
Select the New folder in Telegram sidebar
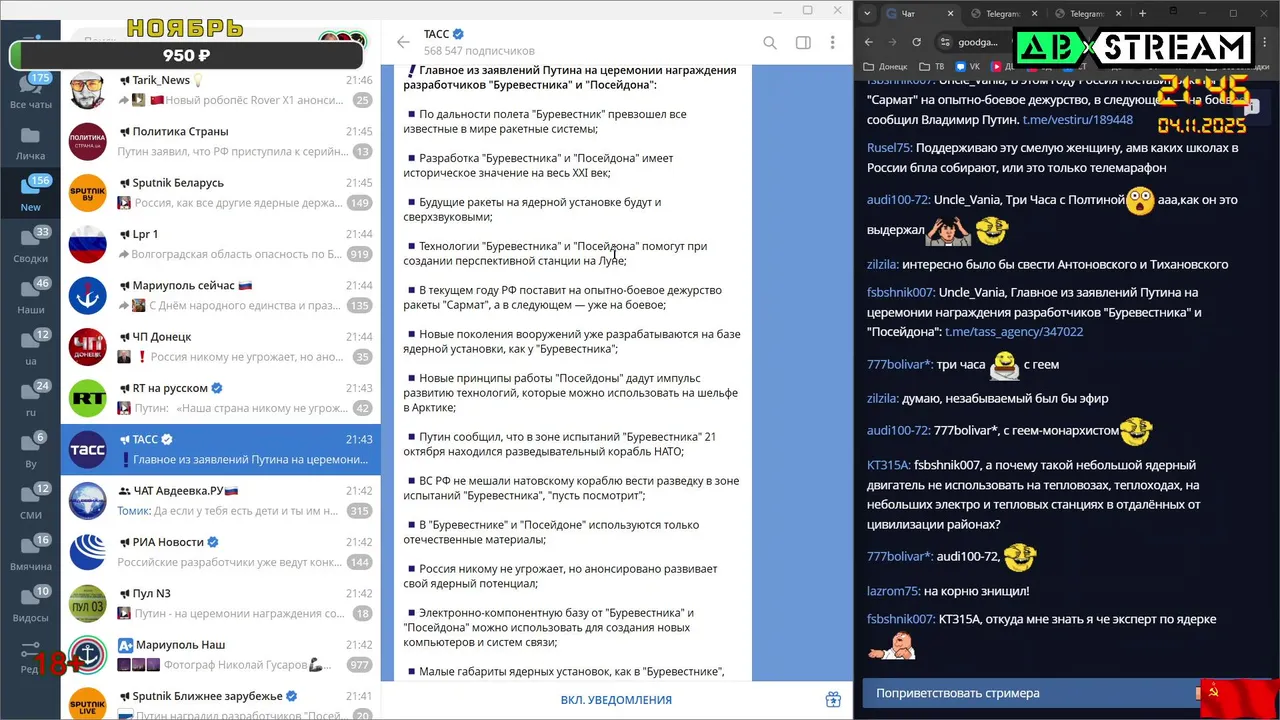click(30, 195)
